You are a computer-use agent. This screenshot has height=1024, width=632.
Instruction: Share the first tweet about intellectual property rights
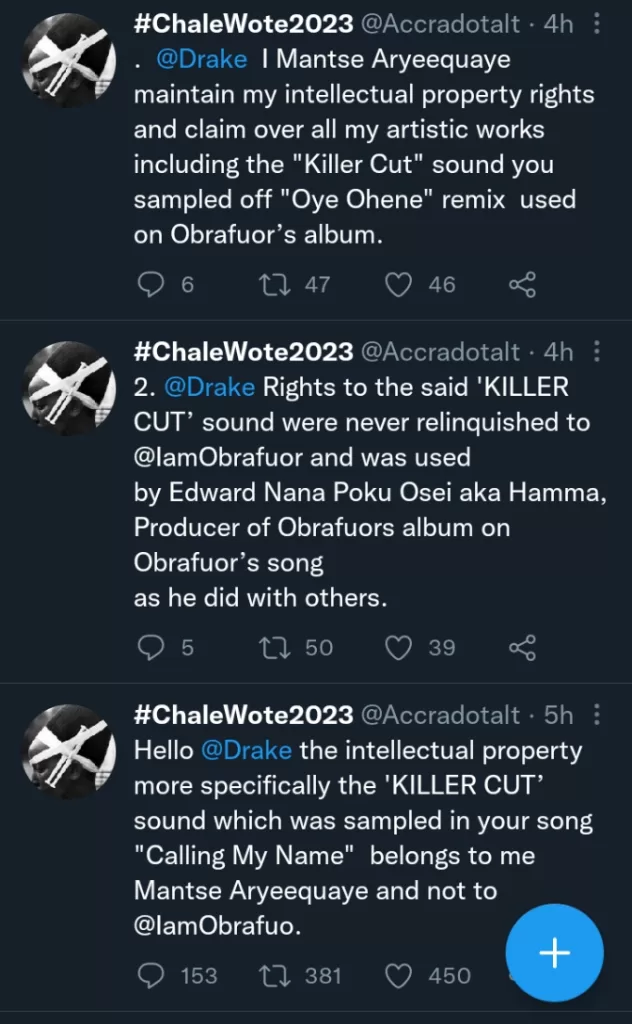pyautogui.click(x=522, y=285)
